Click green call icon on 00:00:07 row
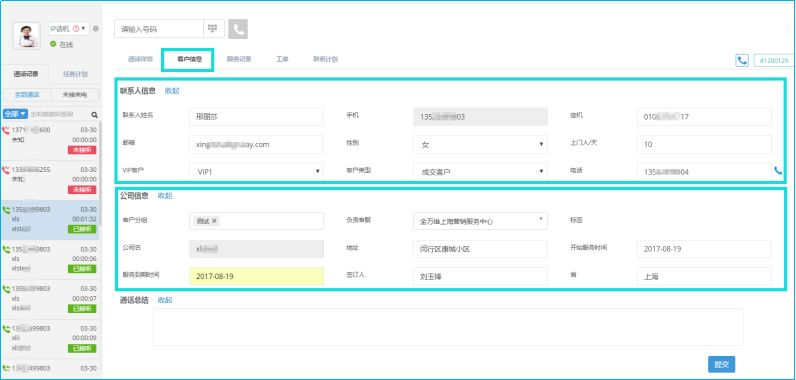This screenshot has height=380, width=796. [x=6, y=289]
